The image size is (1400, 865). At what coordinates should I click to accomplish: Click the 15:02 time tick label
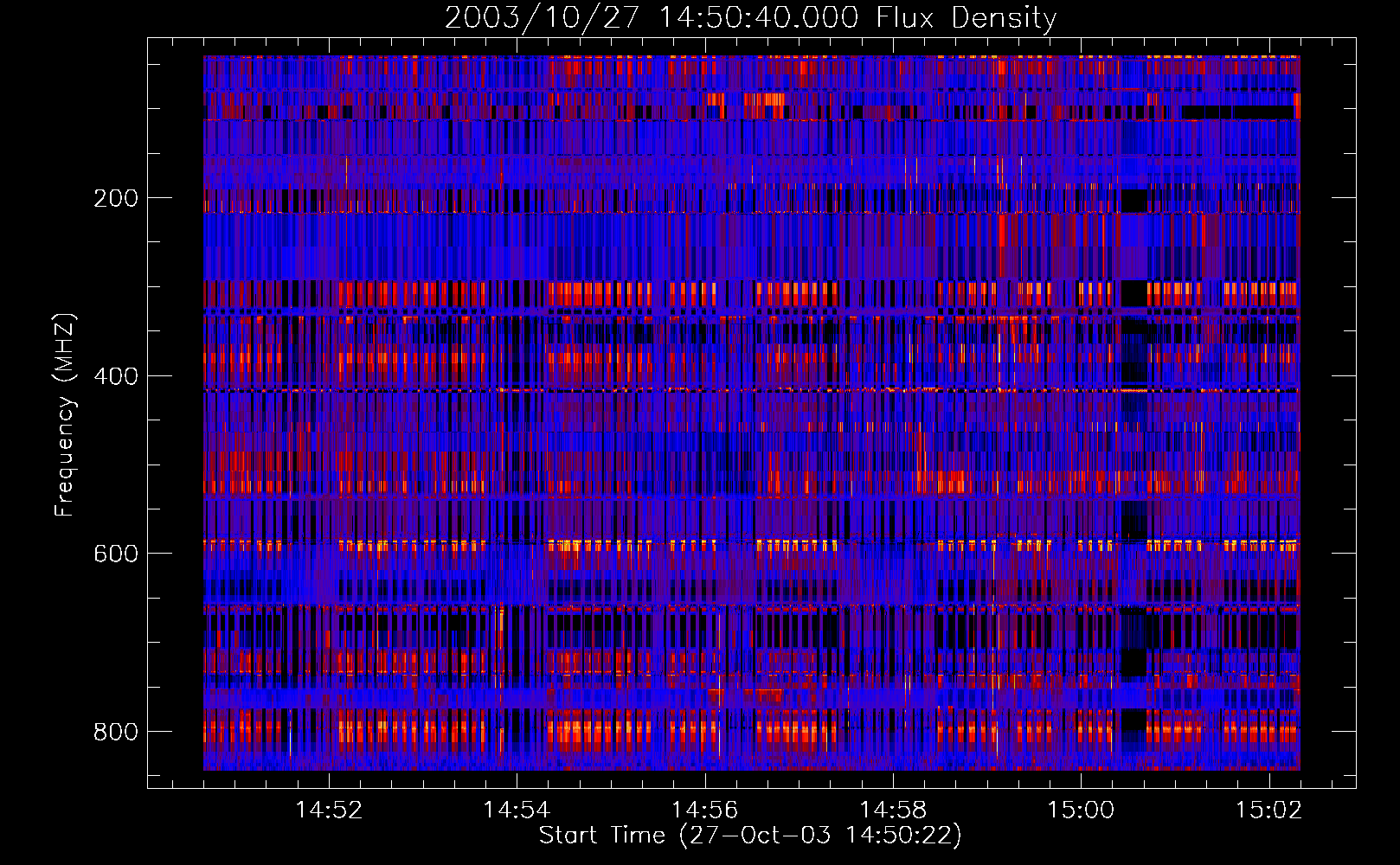click(1268, 811)
